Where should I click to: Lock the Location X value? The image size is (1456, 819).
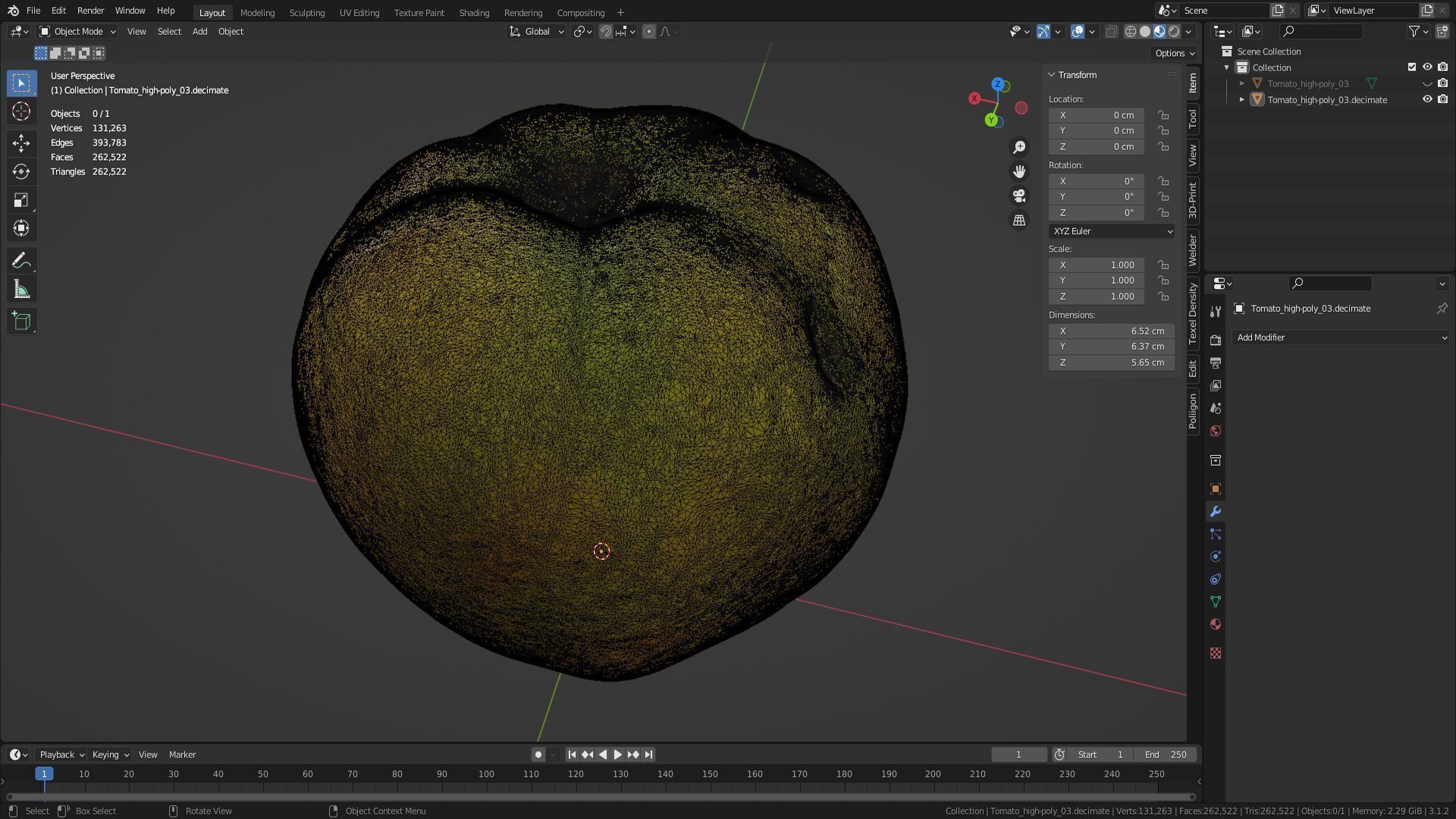pyautogui.click(x=1163, y=115)
